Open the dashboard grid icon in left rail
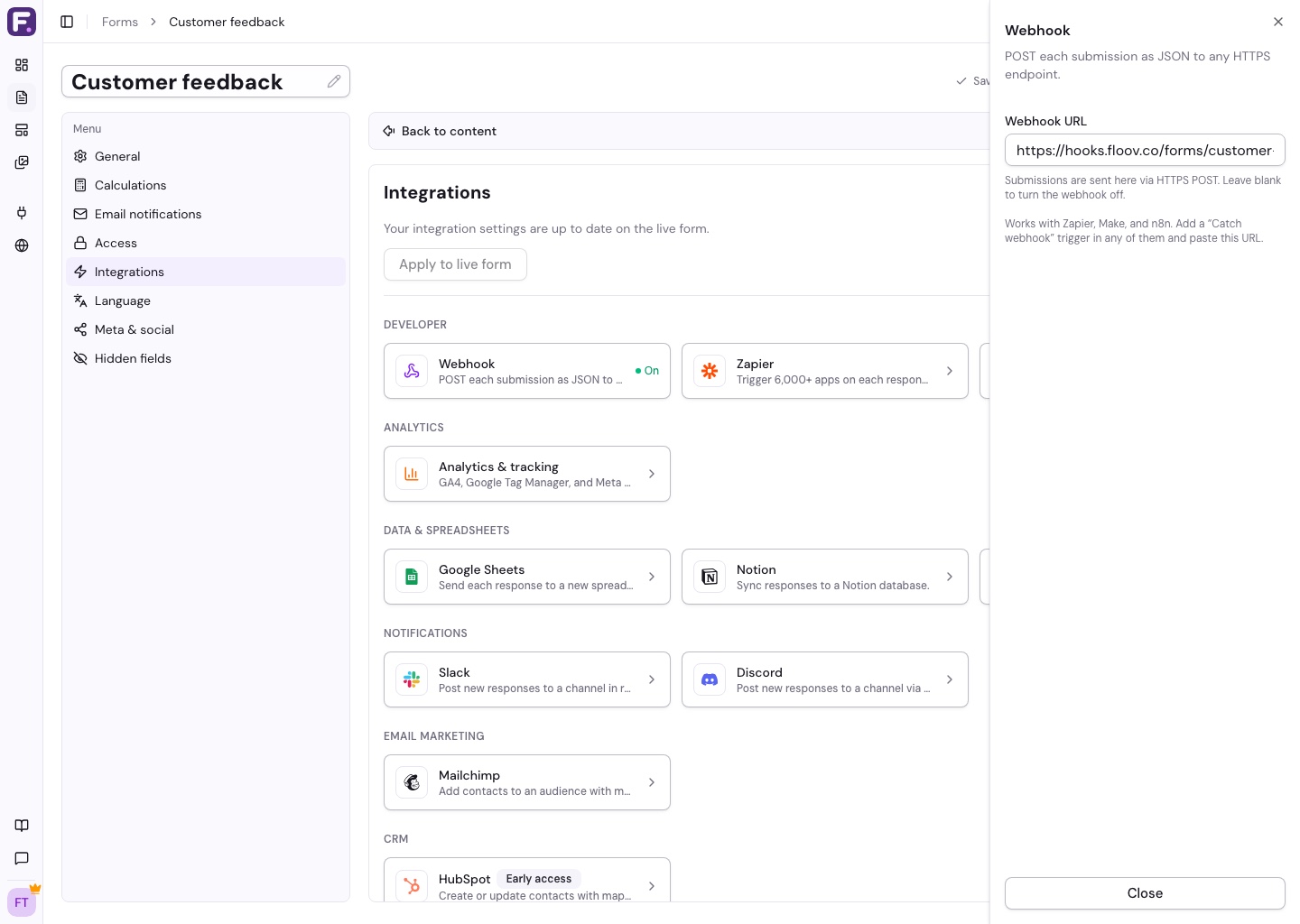1300x924 pixels. [22, 65]
